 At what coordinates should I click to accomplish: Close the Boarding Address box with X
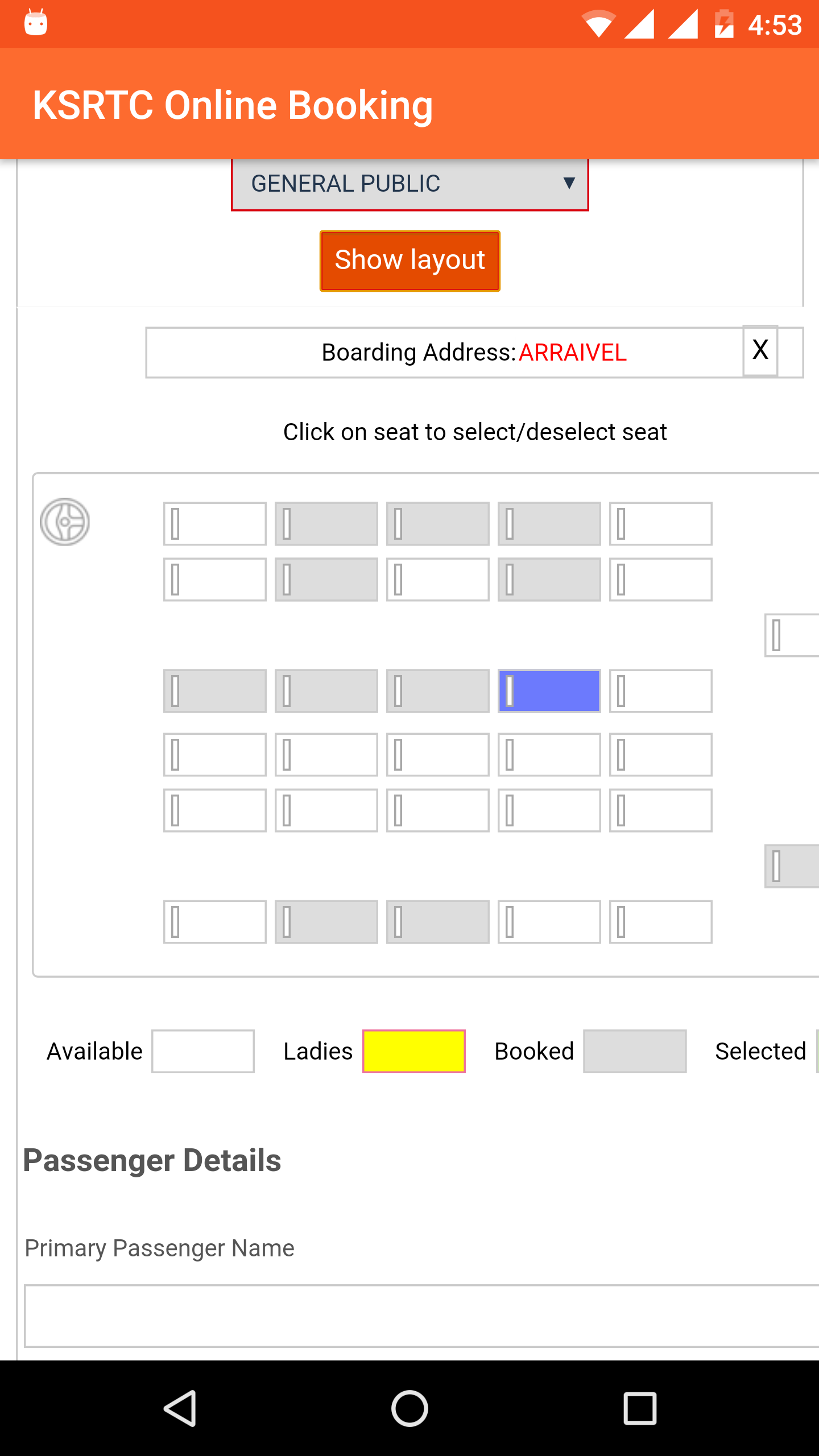point(760,350)
